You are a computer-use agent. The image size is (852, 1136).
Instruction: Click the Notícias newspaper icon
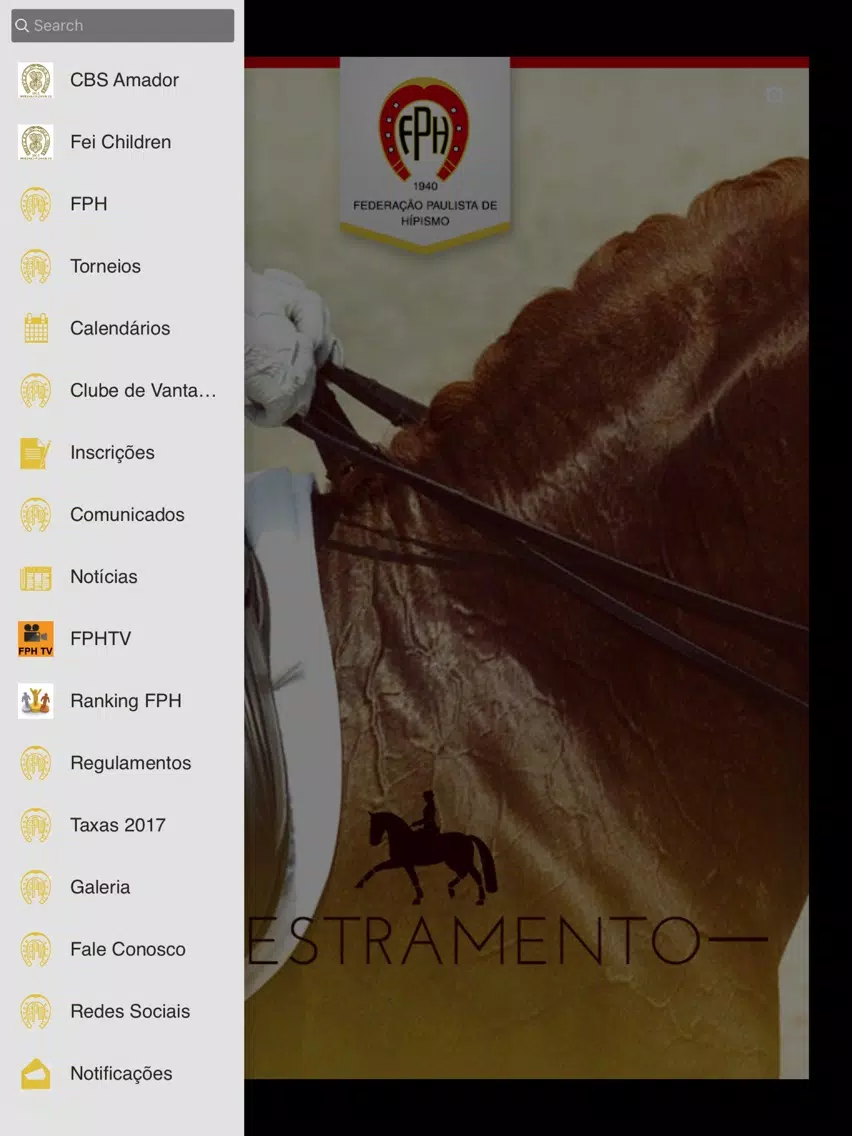pyautogui.click(x=36, y=577)
